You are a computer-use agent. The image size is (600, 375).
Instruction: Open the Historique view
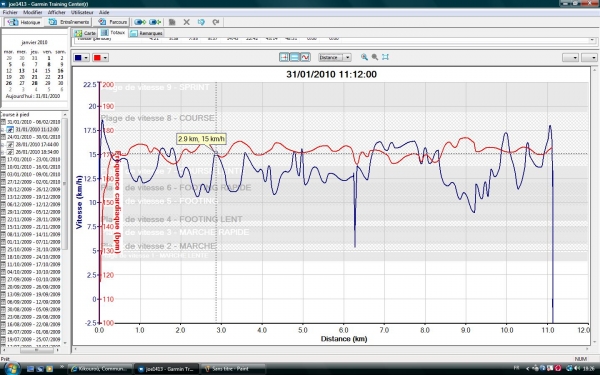tap(24, 22)
